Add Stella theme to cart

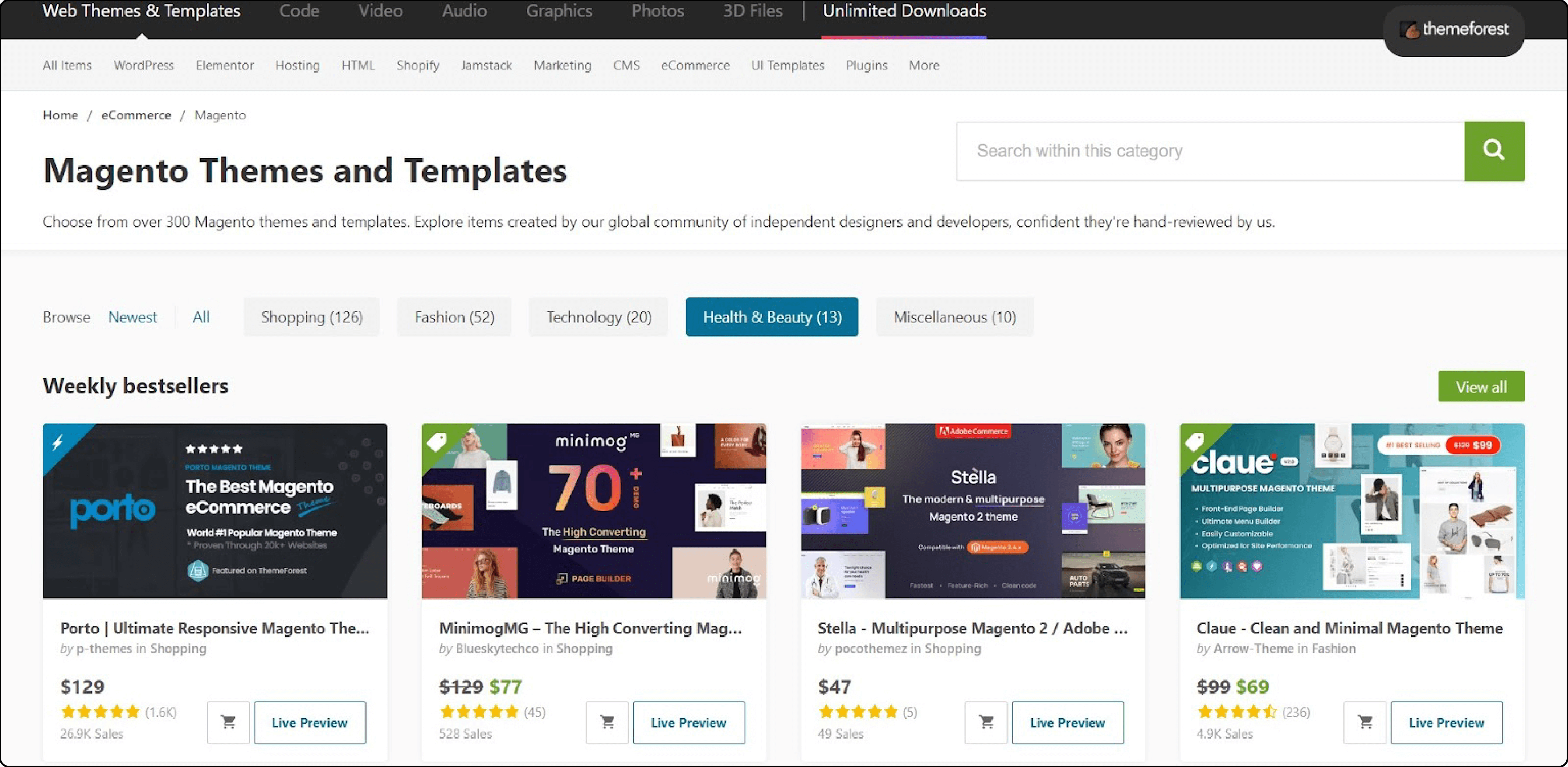986,722
